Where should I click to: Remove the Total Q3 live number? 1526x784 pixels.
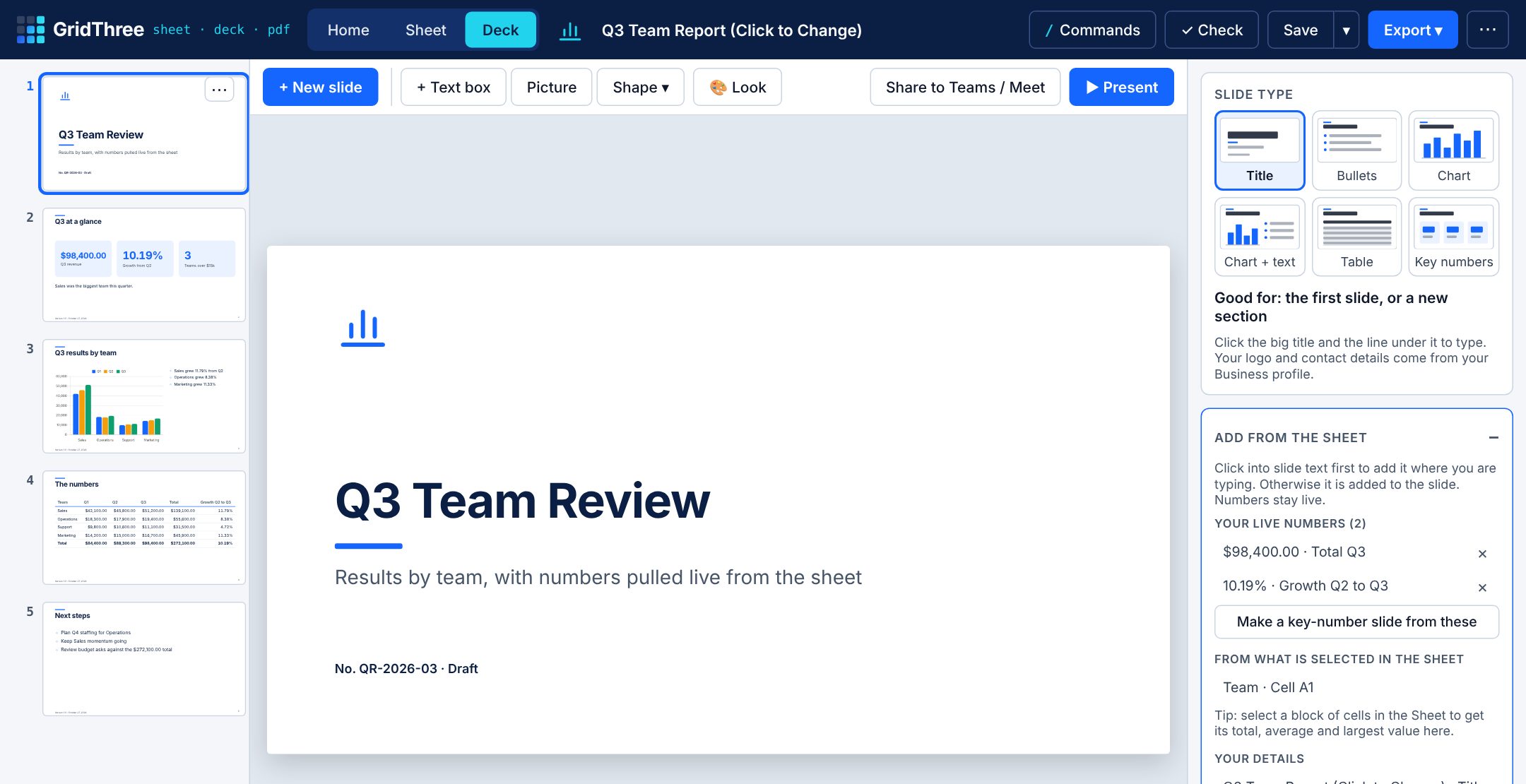(1482, 554)
